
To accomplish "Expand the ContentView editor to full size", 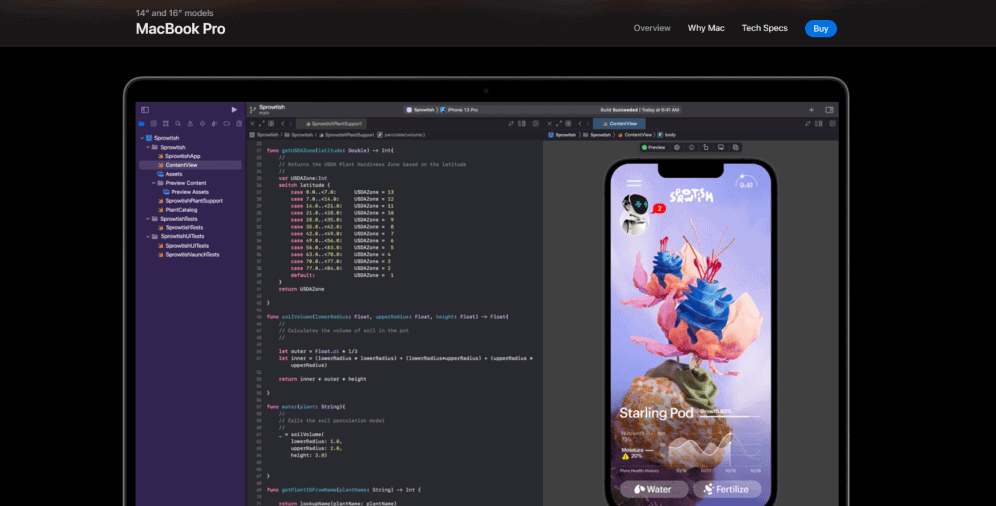I will click(x=559, y=124).
